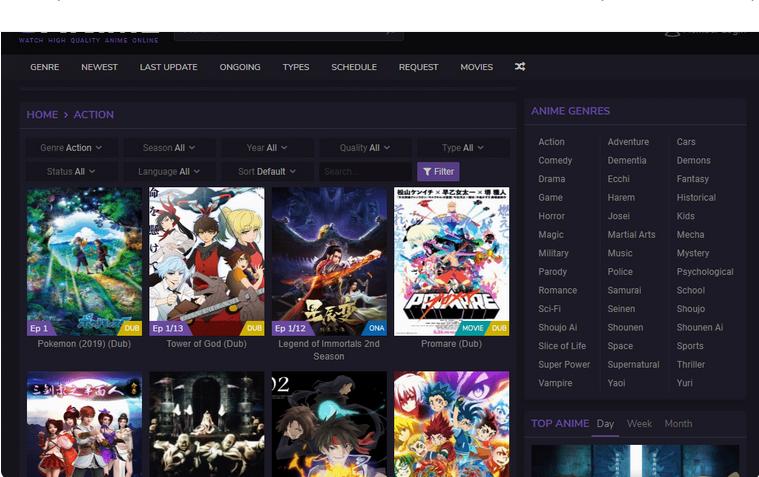The height and width of the screenshot is (477, 759).
Task: Expand the Sort Default dropdown
Action: tap(268, 171)
